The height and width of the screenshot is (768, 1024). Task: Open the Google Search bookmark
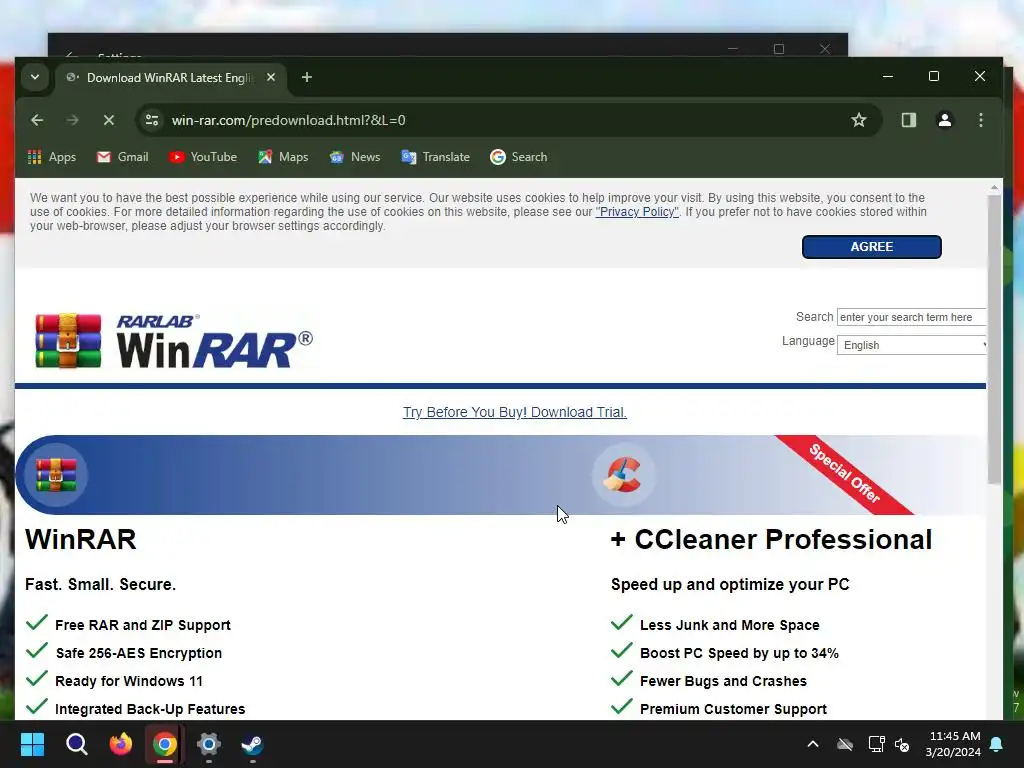(519, 157)
